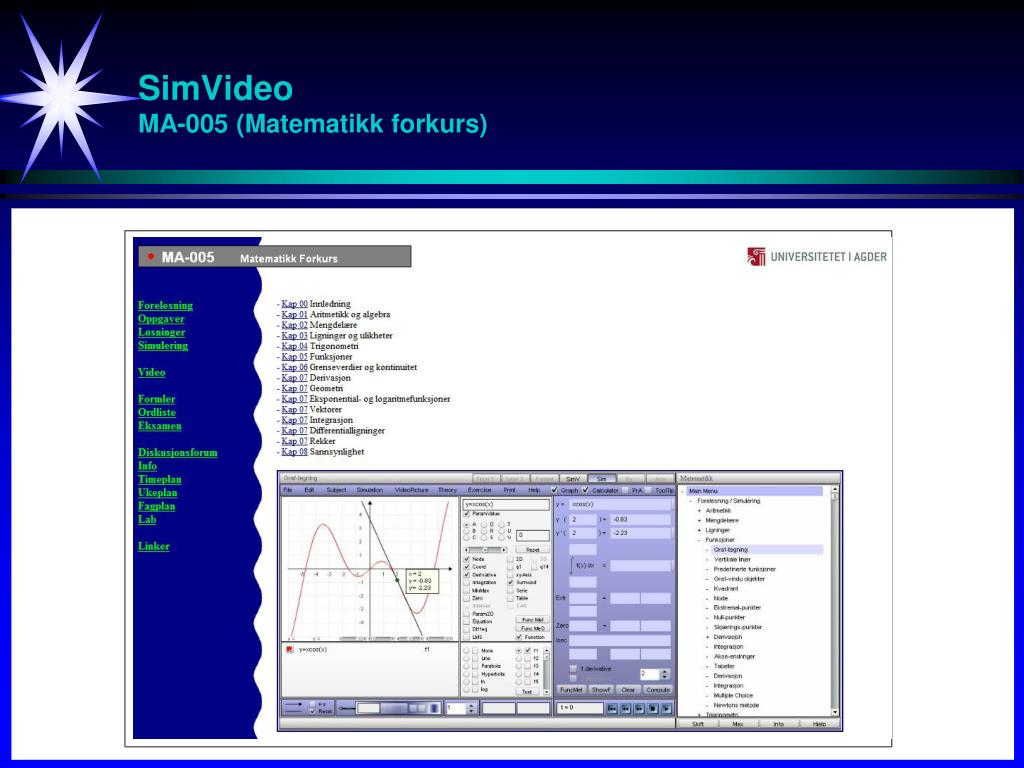Click scroll-down arrow of Matematikk tree
Image resolution: width=1024 pixels, height=768 pixels.
click(x=835, y=712)
